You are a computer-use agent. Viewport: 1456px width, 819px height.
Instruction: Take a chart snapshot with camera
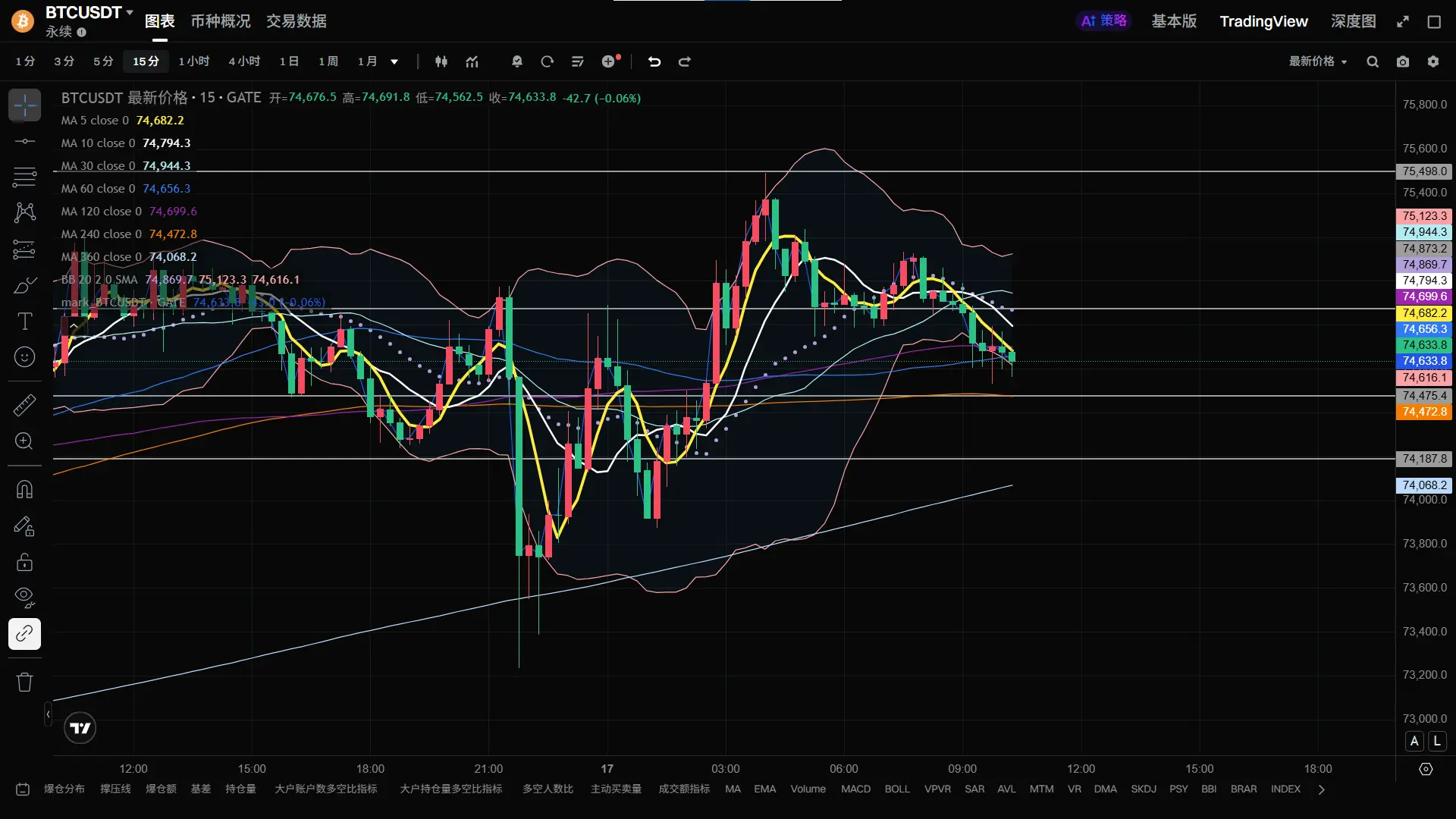[x=1403, y=61]
